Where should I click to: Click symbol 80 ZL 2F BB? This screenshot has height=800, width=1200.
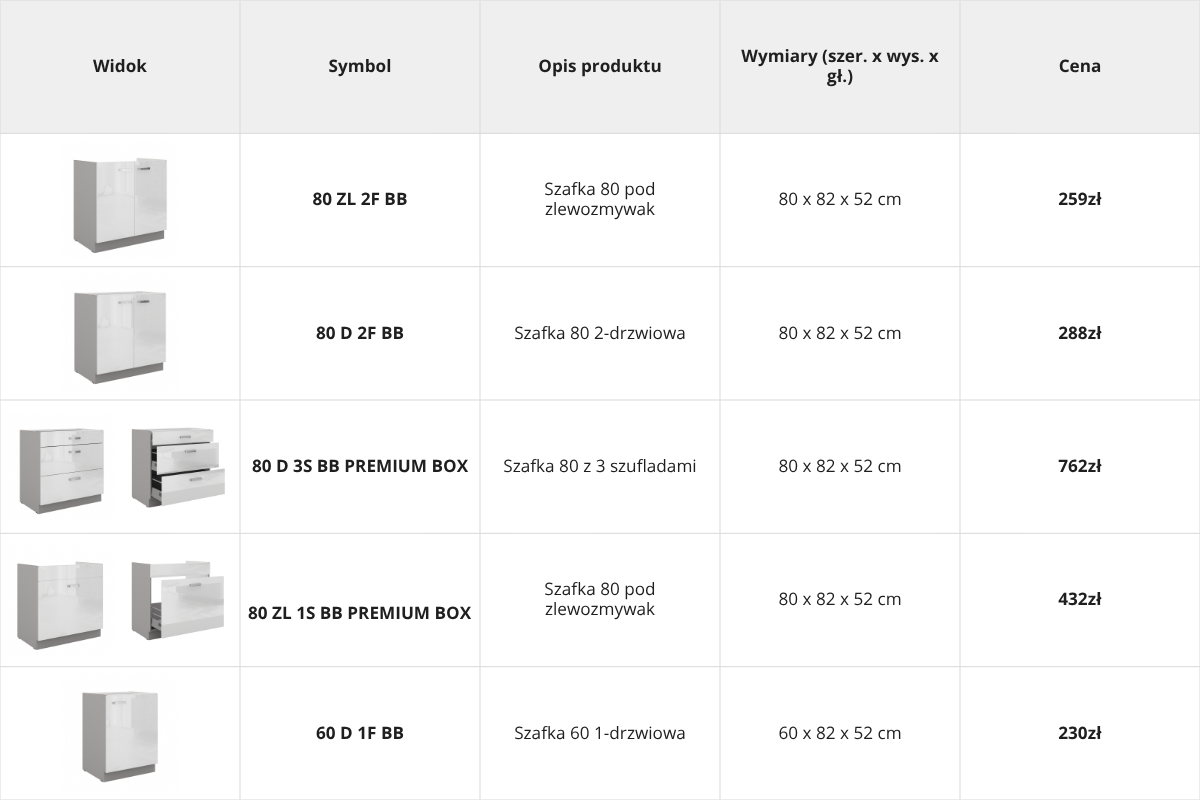[360, 199]
